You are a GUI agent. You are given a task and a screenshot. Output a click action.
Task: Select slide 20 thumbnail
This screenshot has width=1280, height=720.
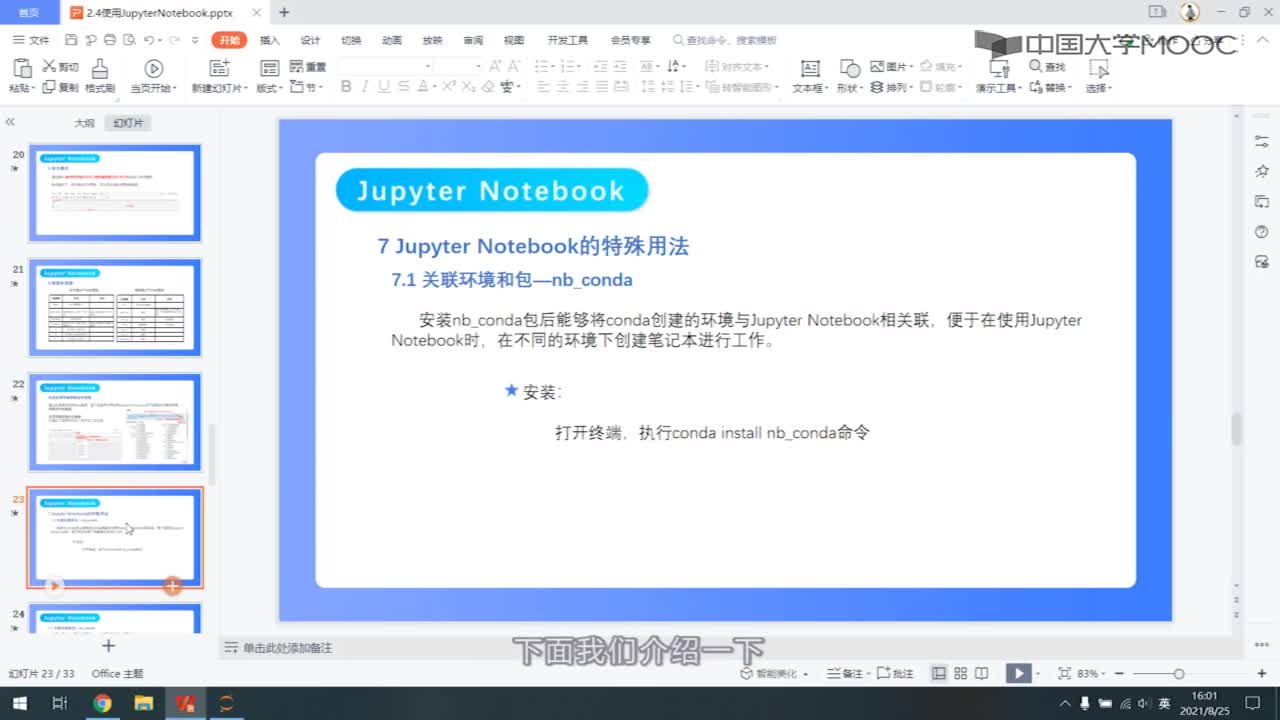[x=115, y=193]
